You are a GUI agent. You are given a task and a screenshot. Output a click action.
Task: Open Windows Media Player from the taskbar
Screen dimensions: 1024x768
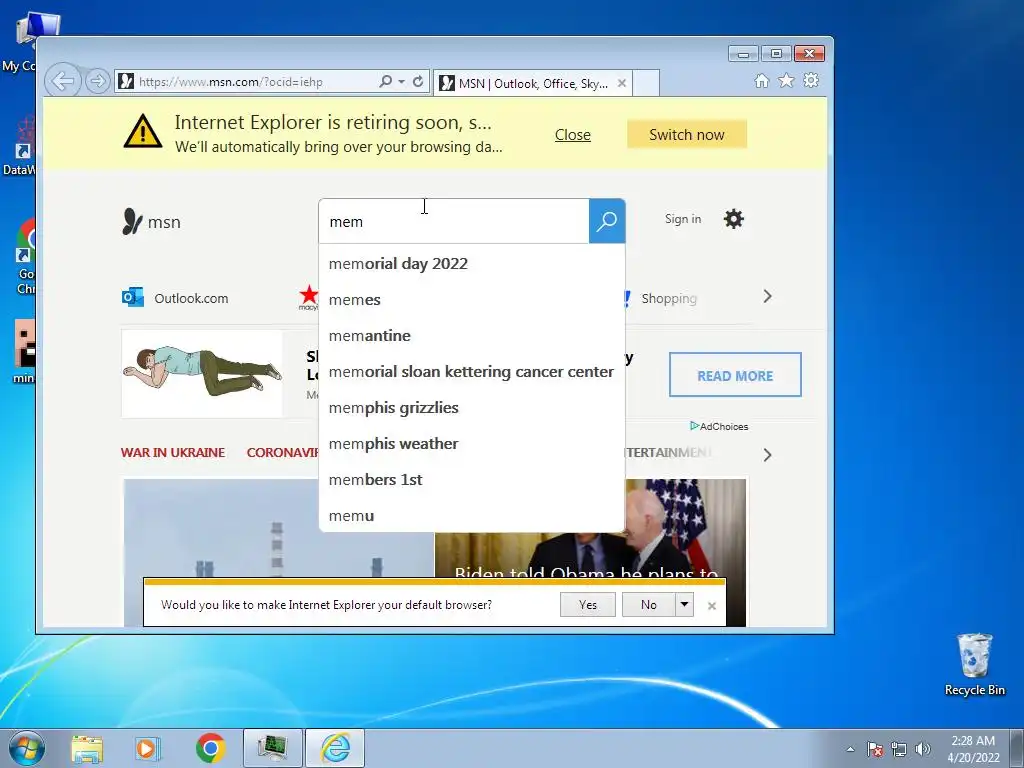pyautogui.click(x=146, y=748)
